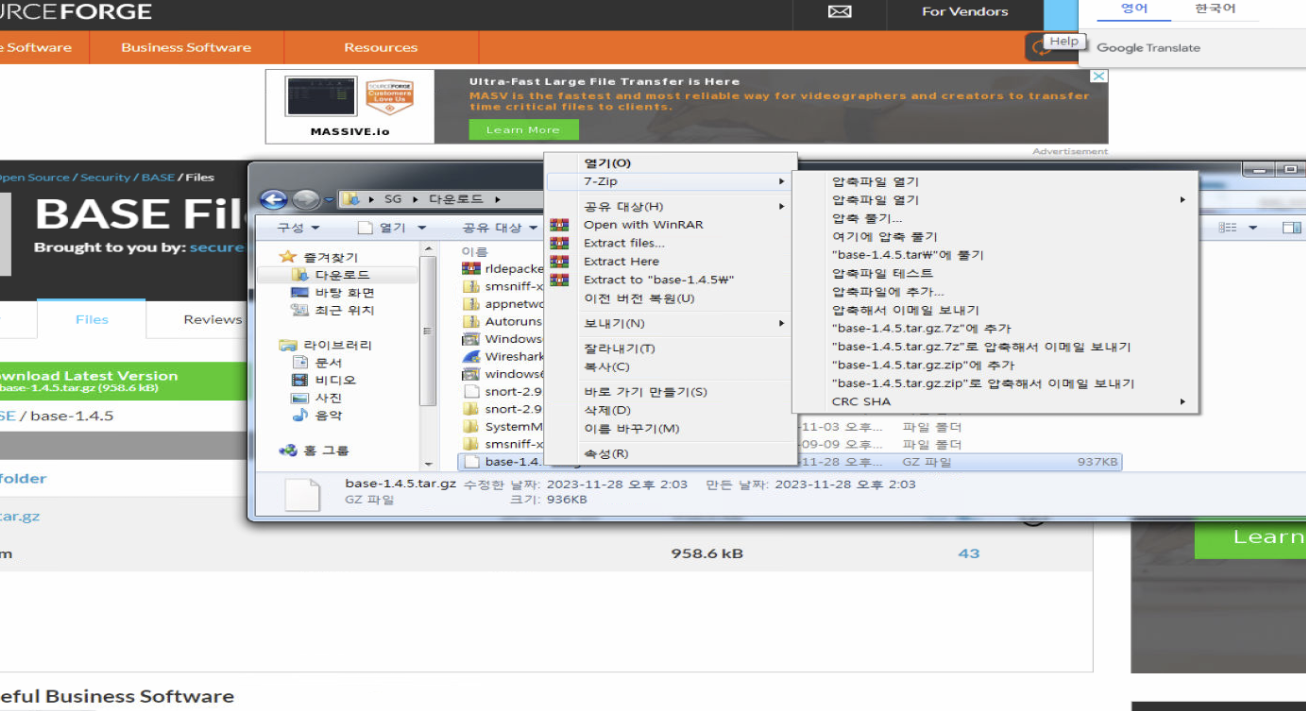
Task: Switch to the Files tab on SourceForge
Action: pyautogui.click(x=91, y=319)
